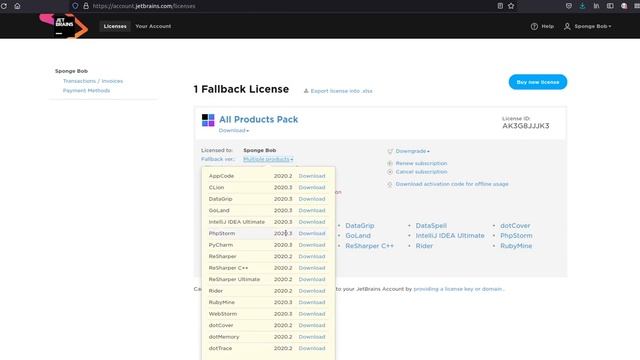Open tracking protection shield in address bar
Screen dimensions: 640x360
[75, 6]
